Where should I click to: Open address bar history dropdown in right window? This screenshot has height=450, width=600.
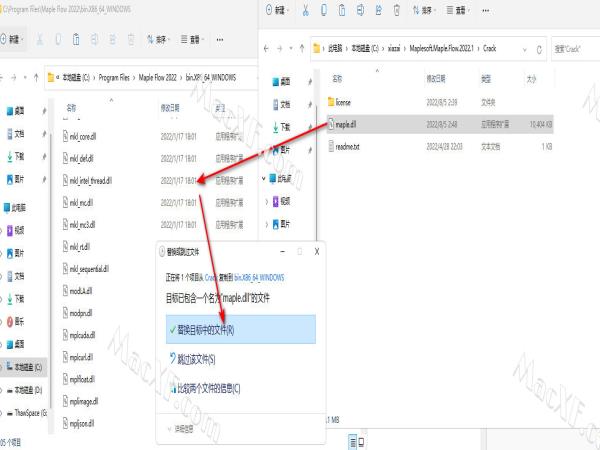point(525,49)
